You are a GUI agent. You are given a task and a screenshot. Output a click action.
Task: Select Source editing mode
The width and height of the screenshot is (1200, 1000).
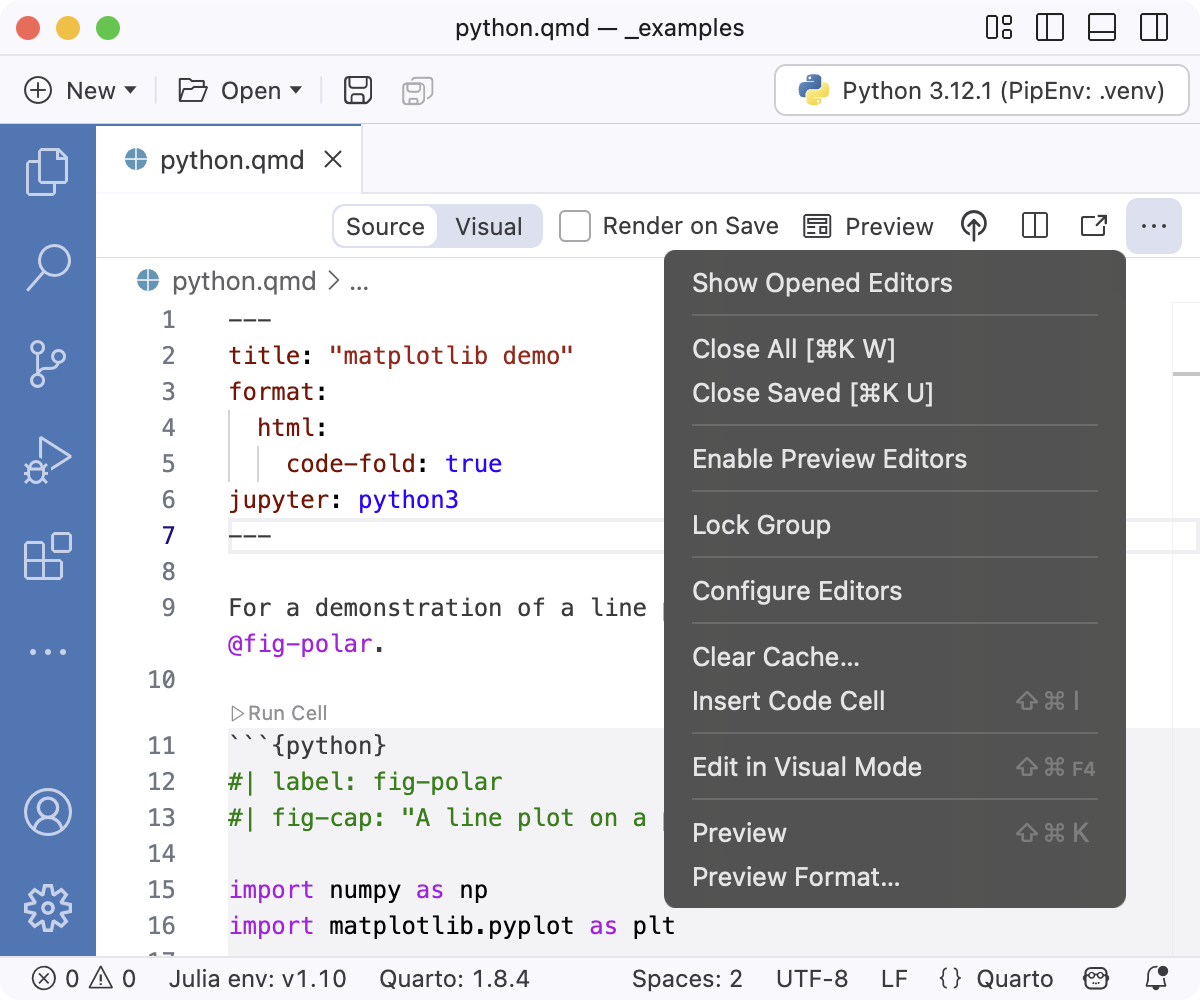pyautogui.click(x=385, y=226)
